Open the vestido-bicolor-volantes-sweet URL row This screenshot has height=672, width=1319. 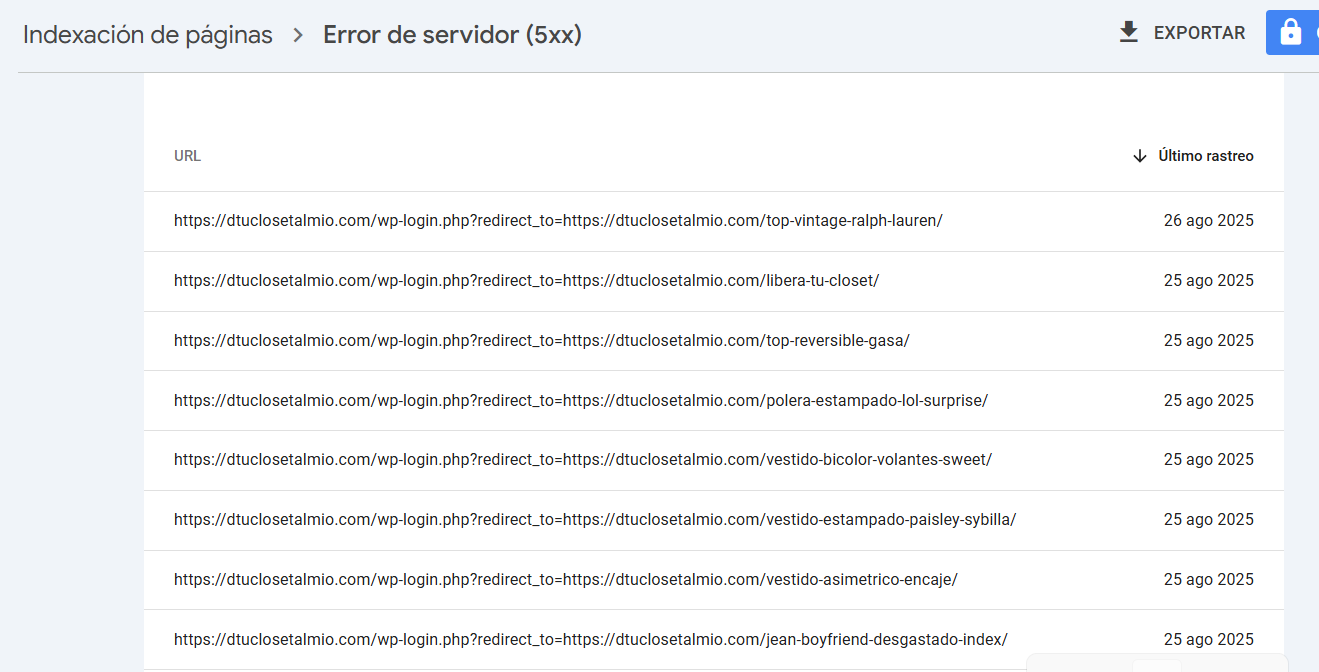[x=582, y=460]
